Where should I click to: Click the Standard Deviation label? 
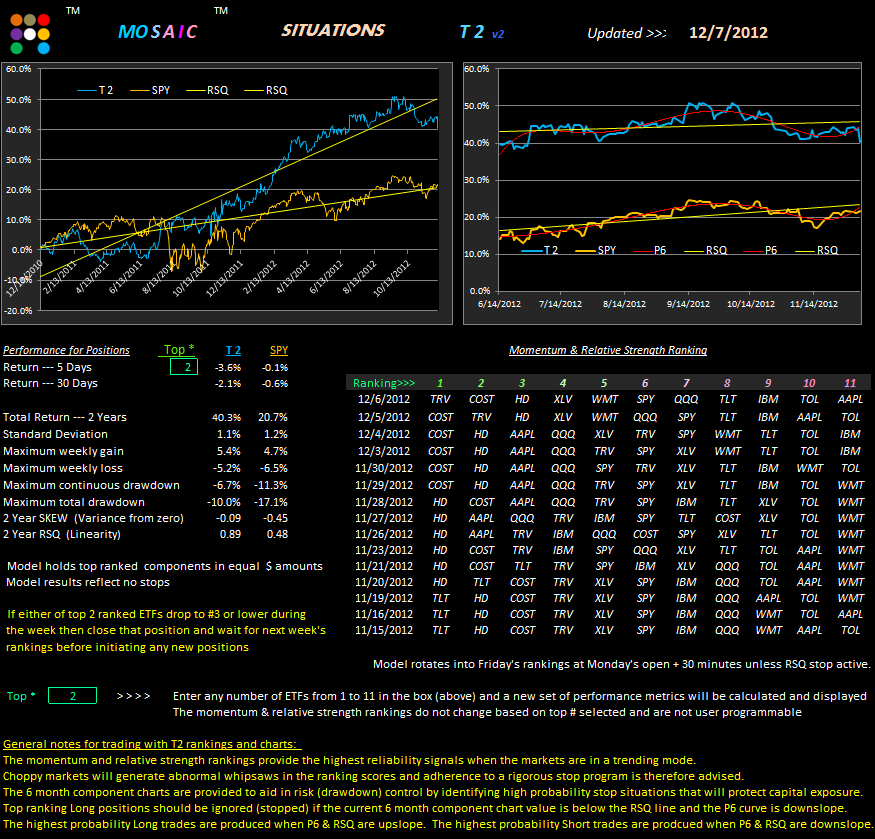(x=55, y=434)
